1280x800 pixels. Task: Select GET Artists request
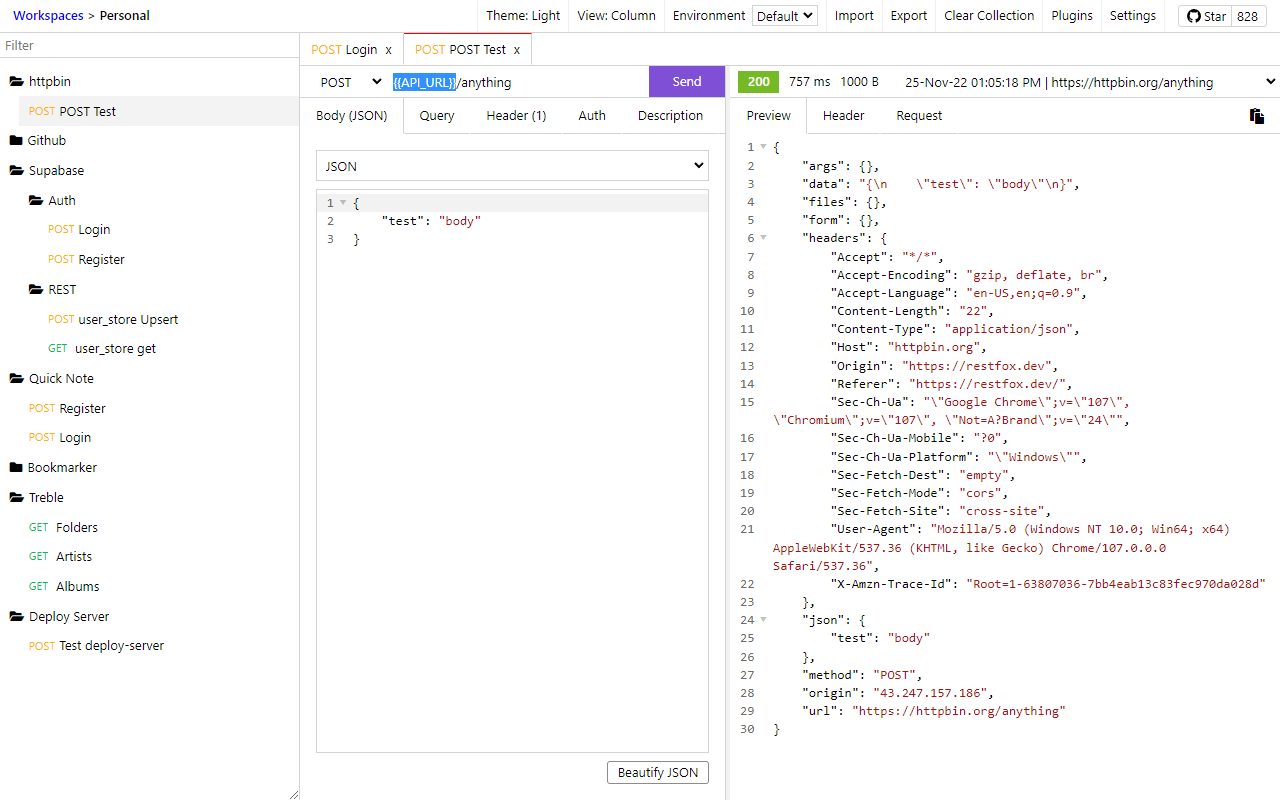(60, 557)
